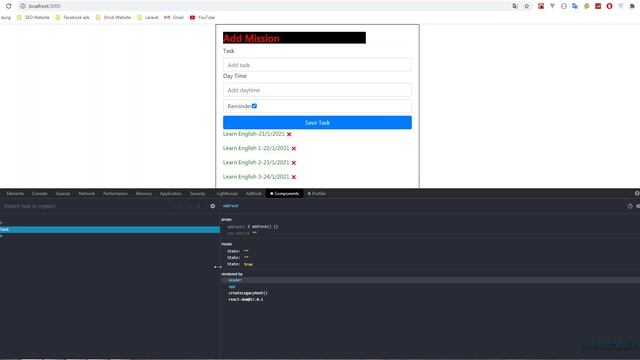Click App in rendered by list

pyautogui.click(x=232, y=287)
